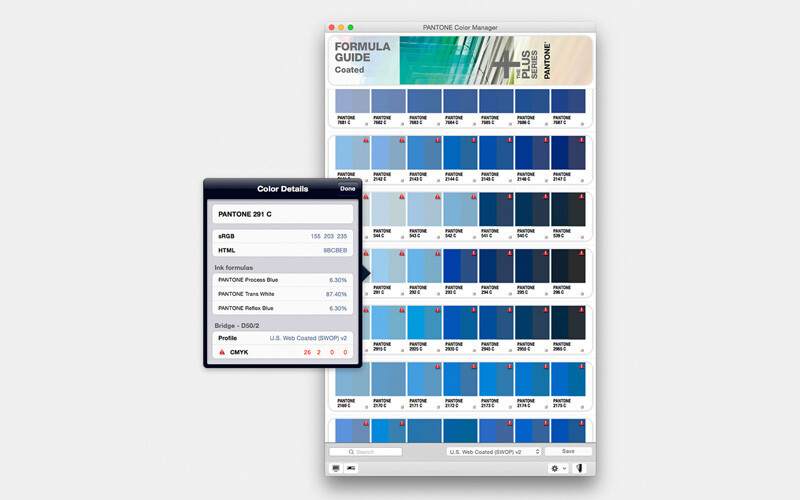Click the warning triangle on PANTONE 2171 C
This screenshot has height=500, width=800.
(438, 366)
